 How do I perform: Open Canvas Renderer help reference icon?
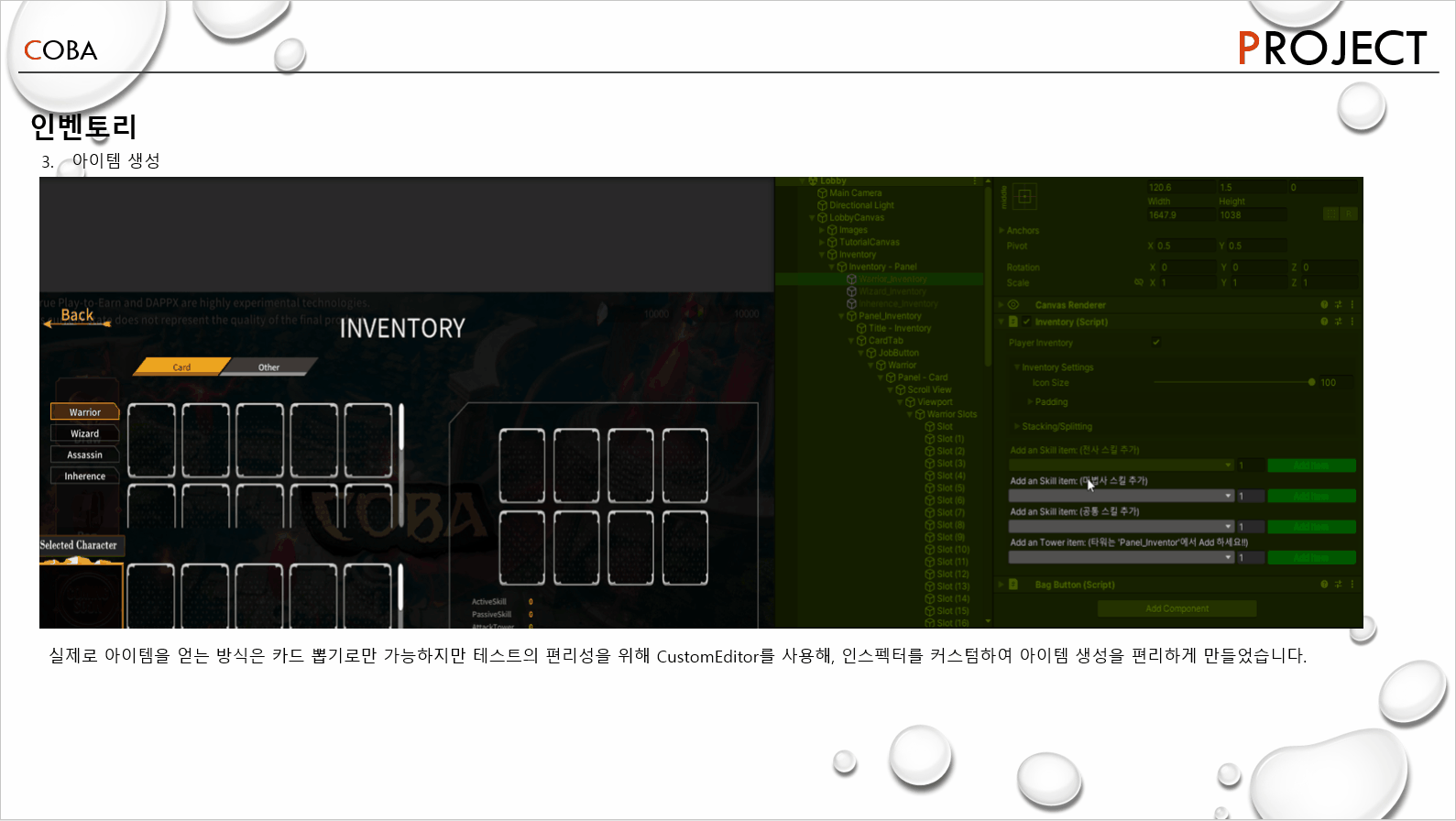click(x=1324, y=304)
